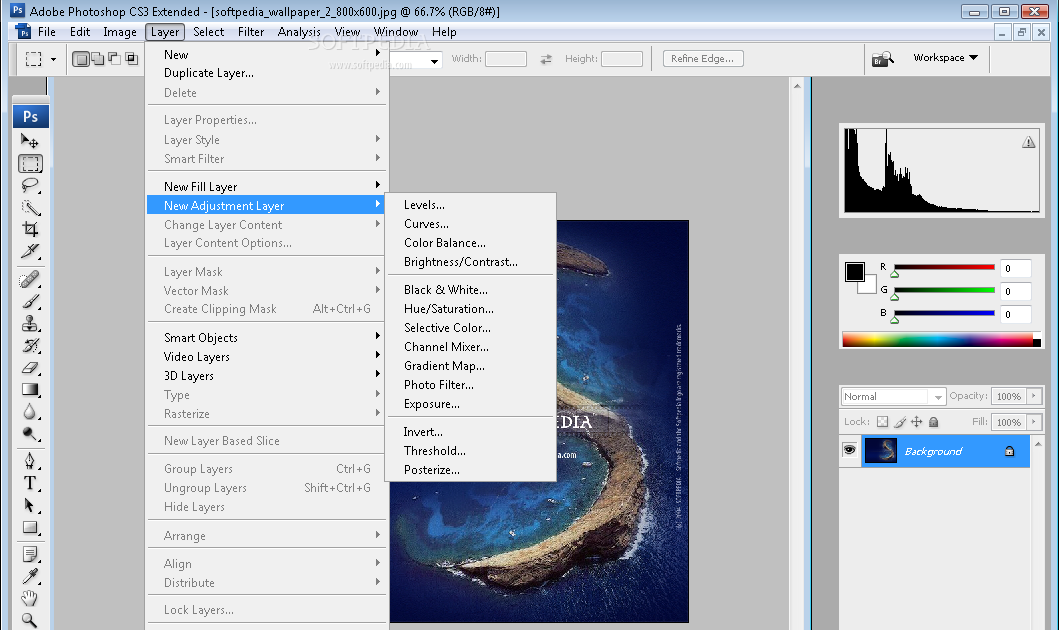Select the Crop tool
Image resolution: width=1059 pixels, height=630 pixels.
(30, 229)
